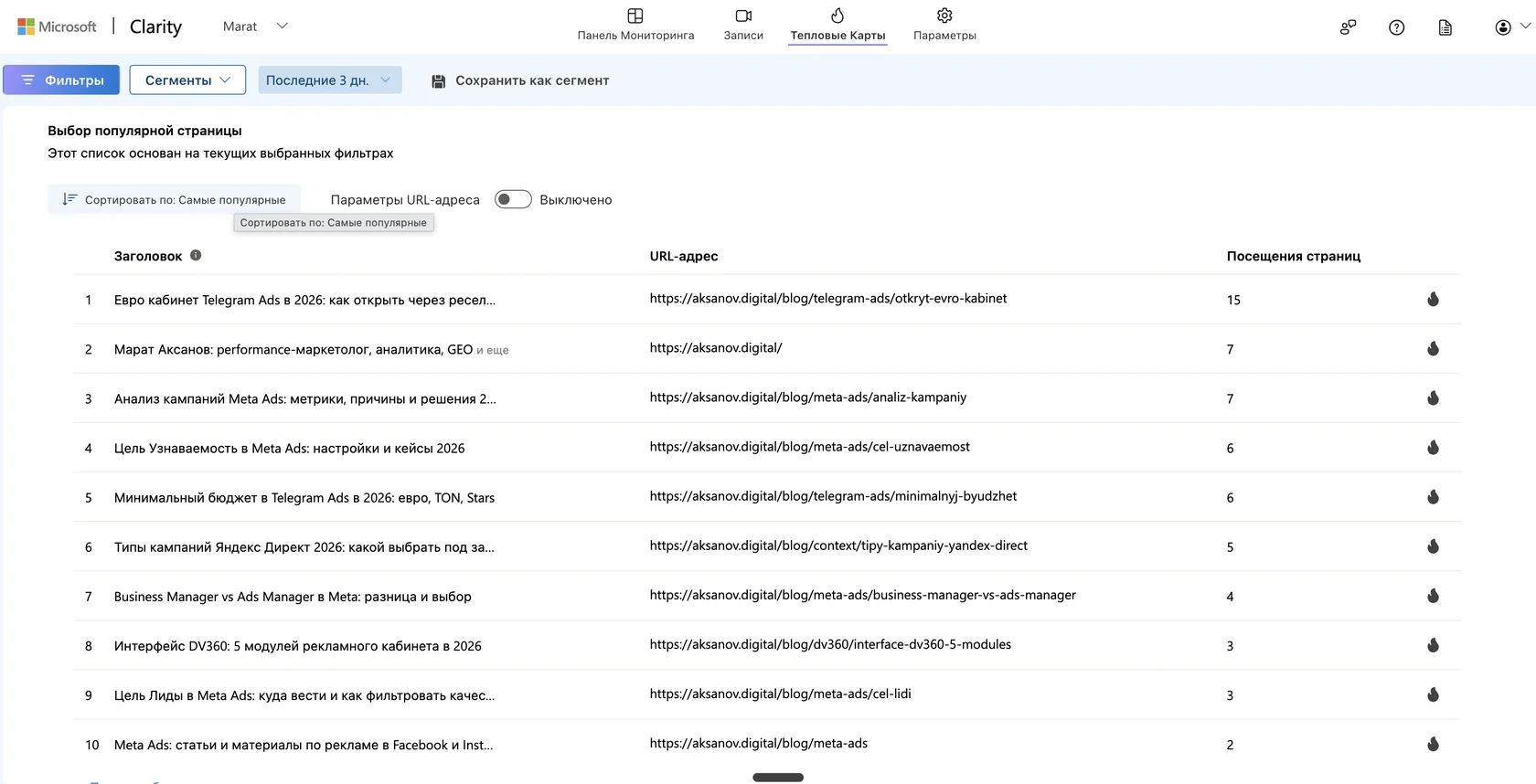Expand the Marat project dropdown chevron

[282, 26]
